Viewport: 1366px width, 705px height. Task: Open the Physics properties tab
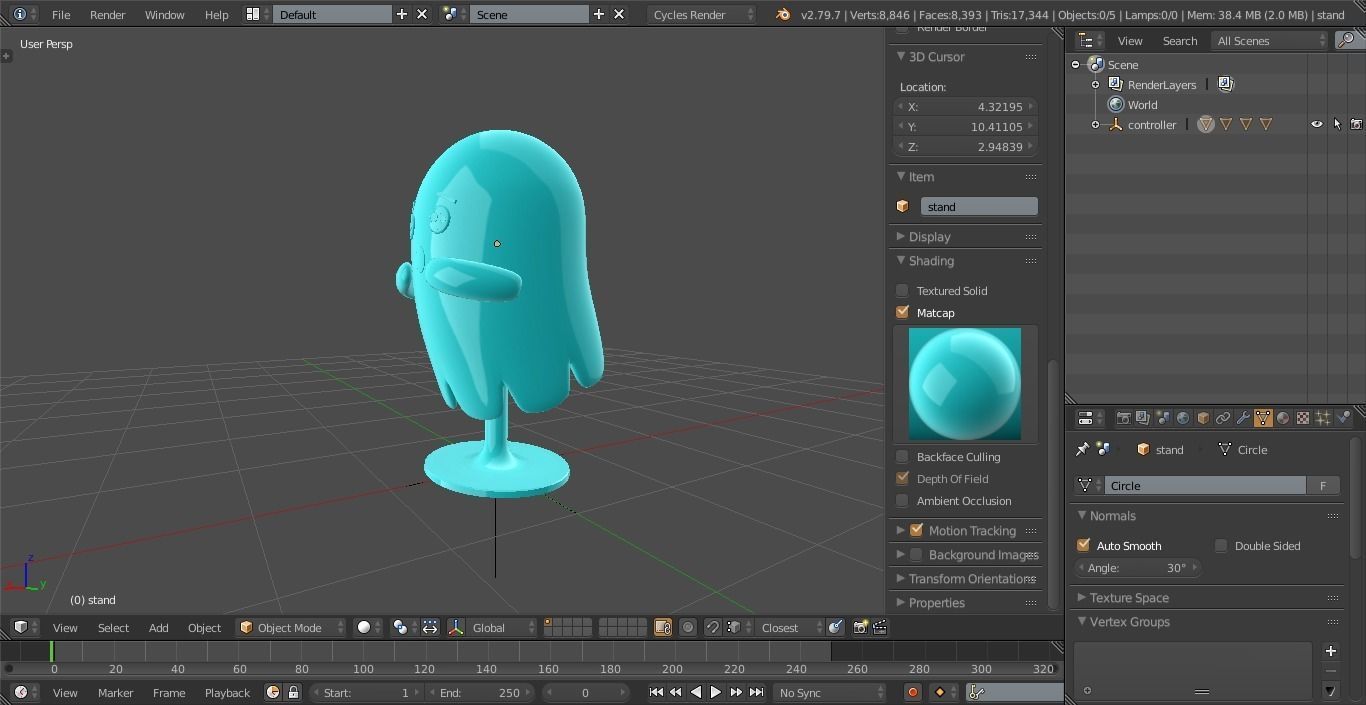pos(1343,418)
